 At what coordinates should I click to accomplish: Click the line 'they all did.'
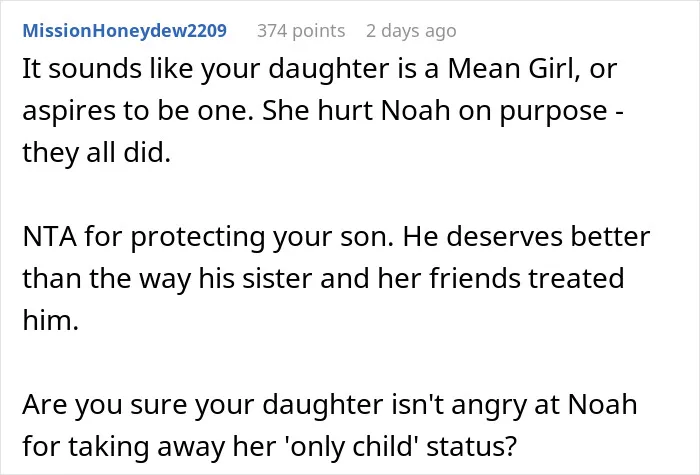96,153
